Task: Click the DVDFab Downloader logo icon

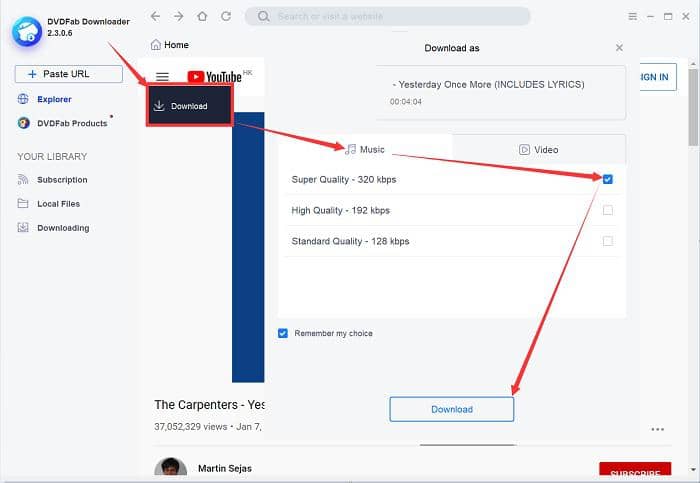Action: click(27, 32)
